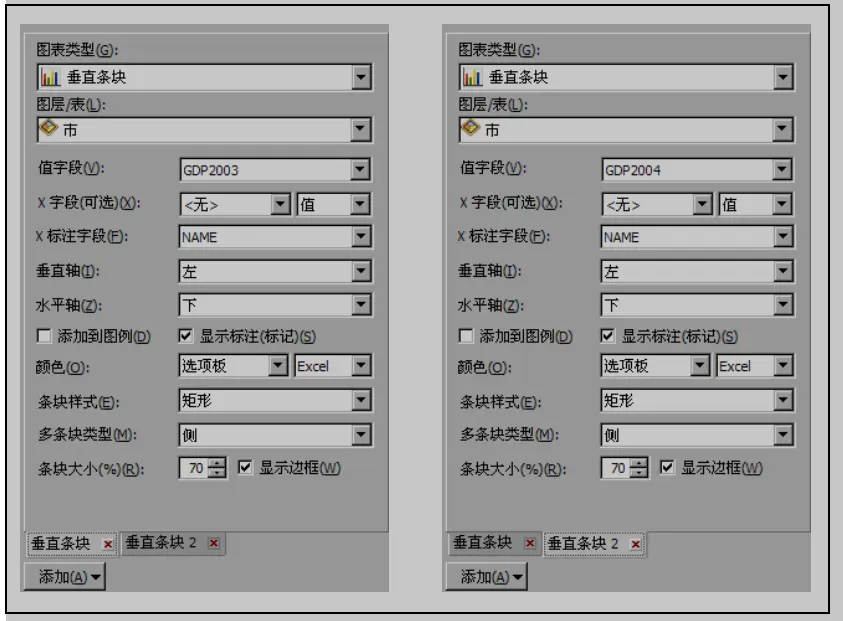The height and width of the screenshot is (621, 843).
Task: Click layer icon beside 市 in left panel
Action: pyautogui.click(x=49, y=128)
